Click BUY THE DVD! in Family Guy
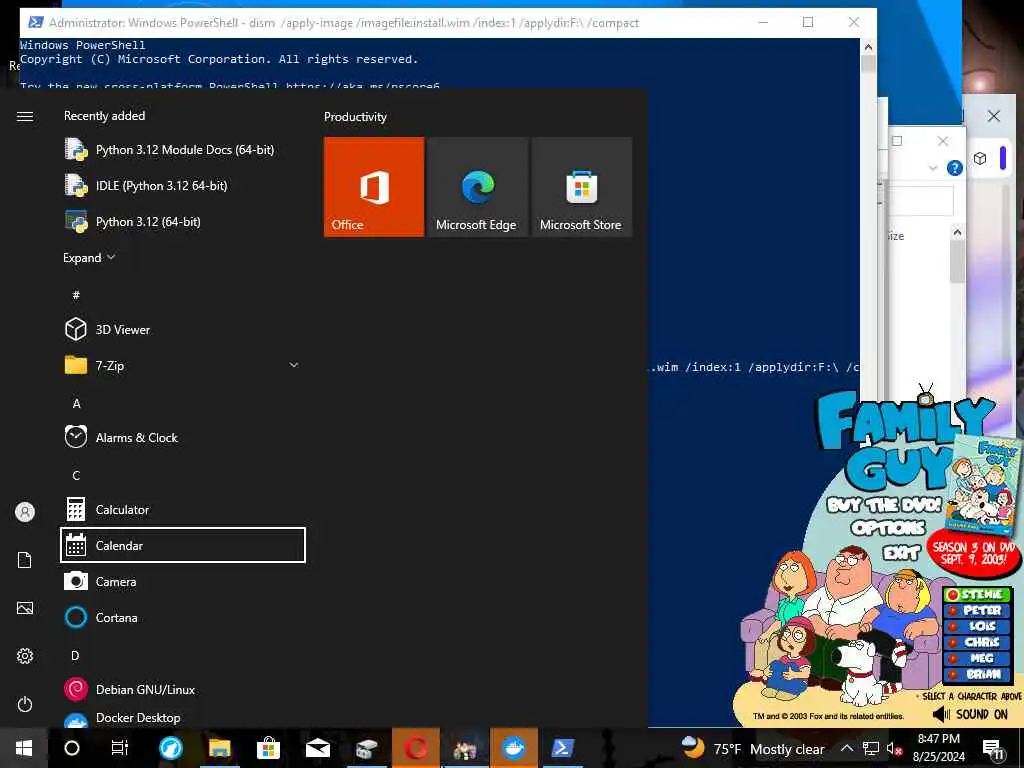The width and height of the screenshot is (1024, 768). (884, 505)
